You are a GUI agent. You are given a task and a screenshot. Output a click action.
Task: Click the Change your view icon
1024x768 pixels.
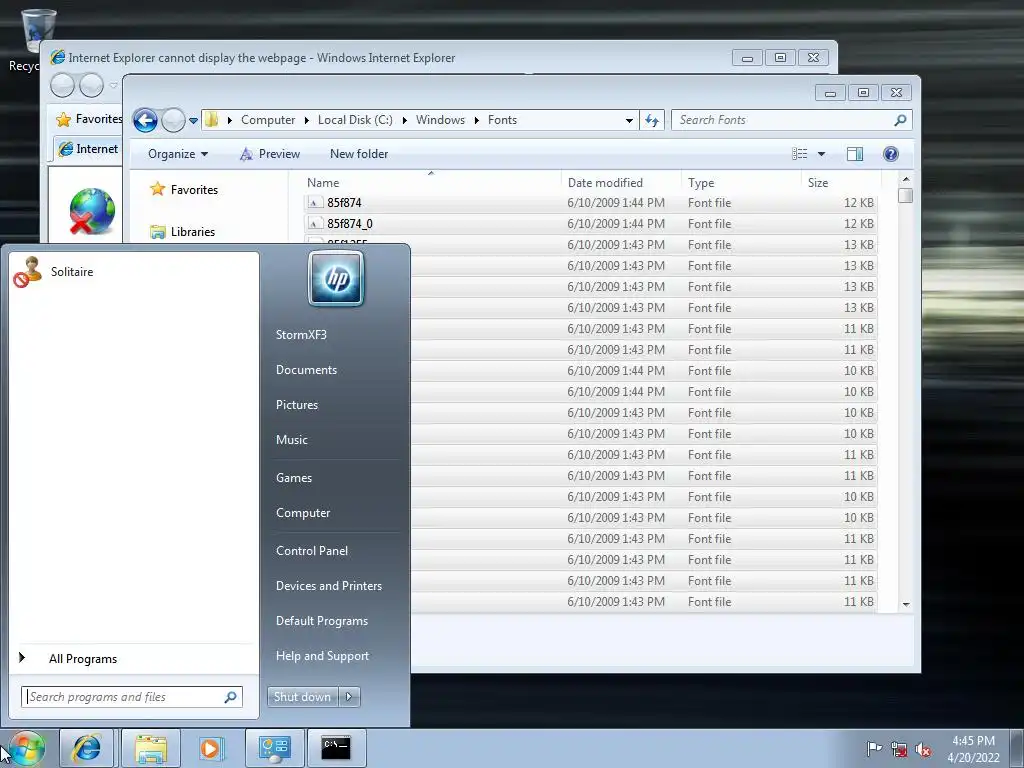click(799, 154)
